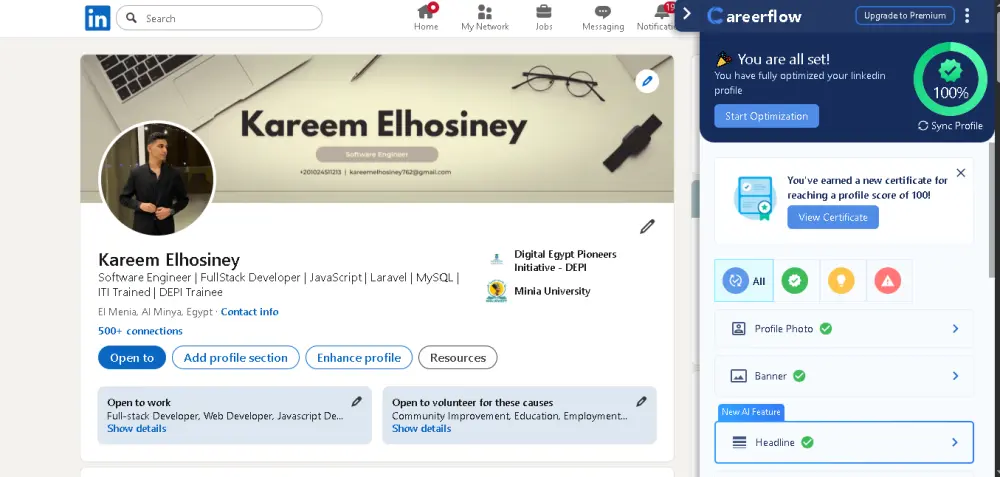
Task: Open the Notifications bell icon
Action: (663, 11)
